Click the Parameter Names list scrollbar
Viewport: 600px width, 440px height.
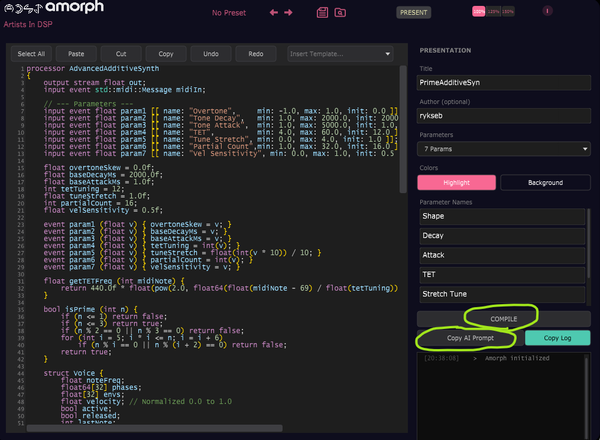589,243
